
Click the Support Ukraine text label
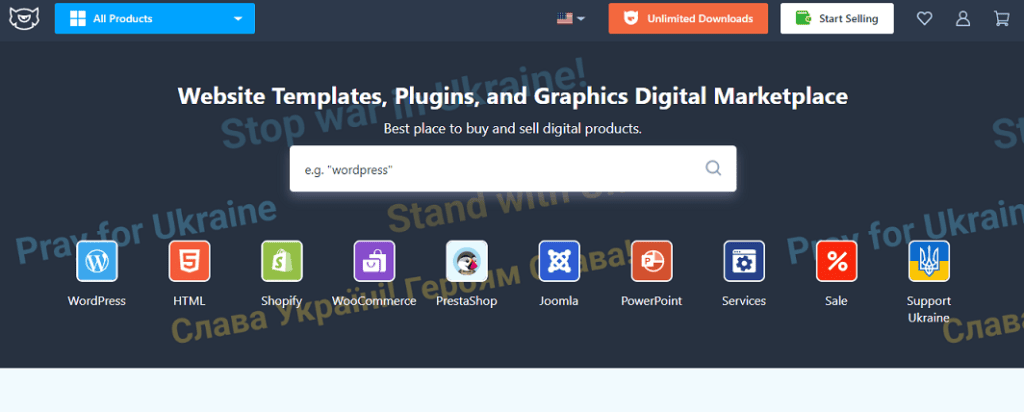click(929, 309)
